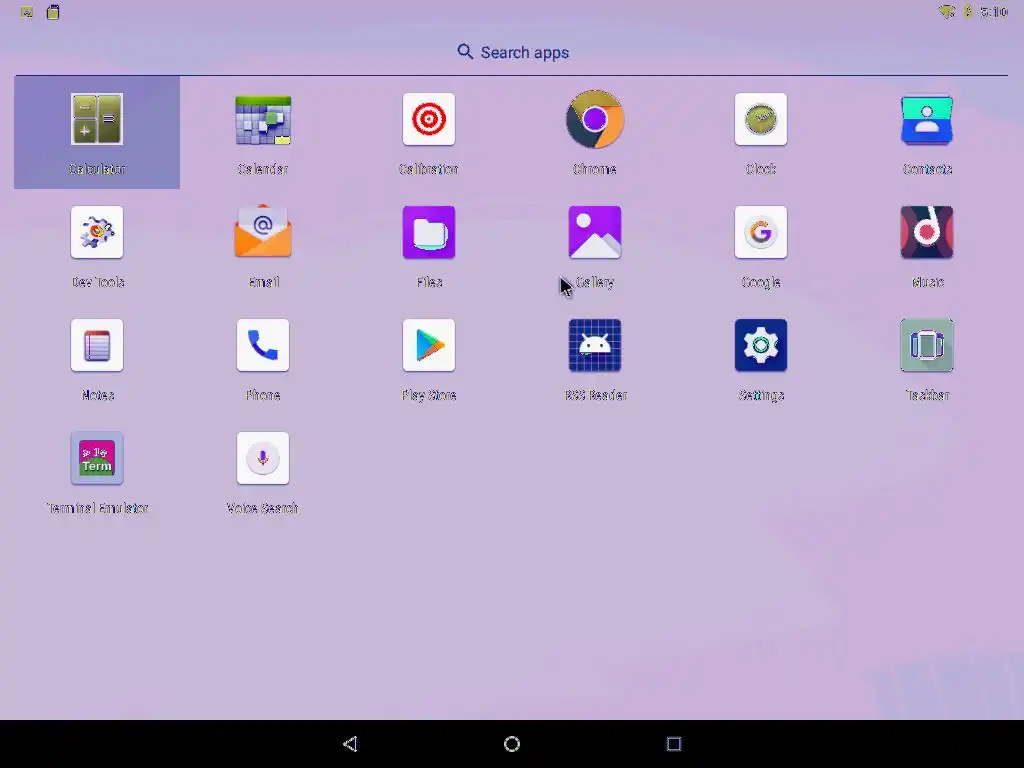The image size is (1024, 768).
Task: Tap the Home navigation button
Action: 512,744
